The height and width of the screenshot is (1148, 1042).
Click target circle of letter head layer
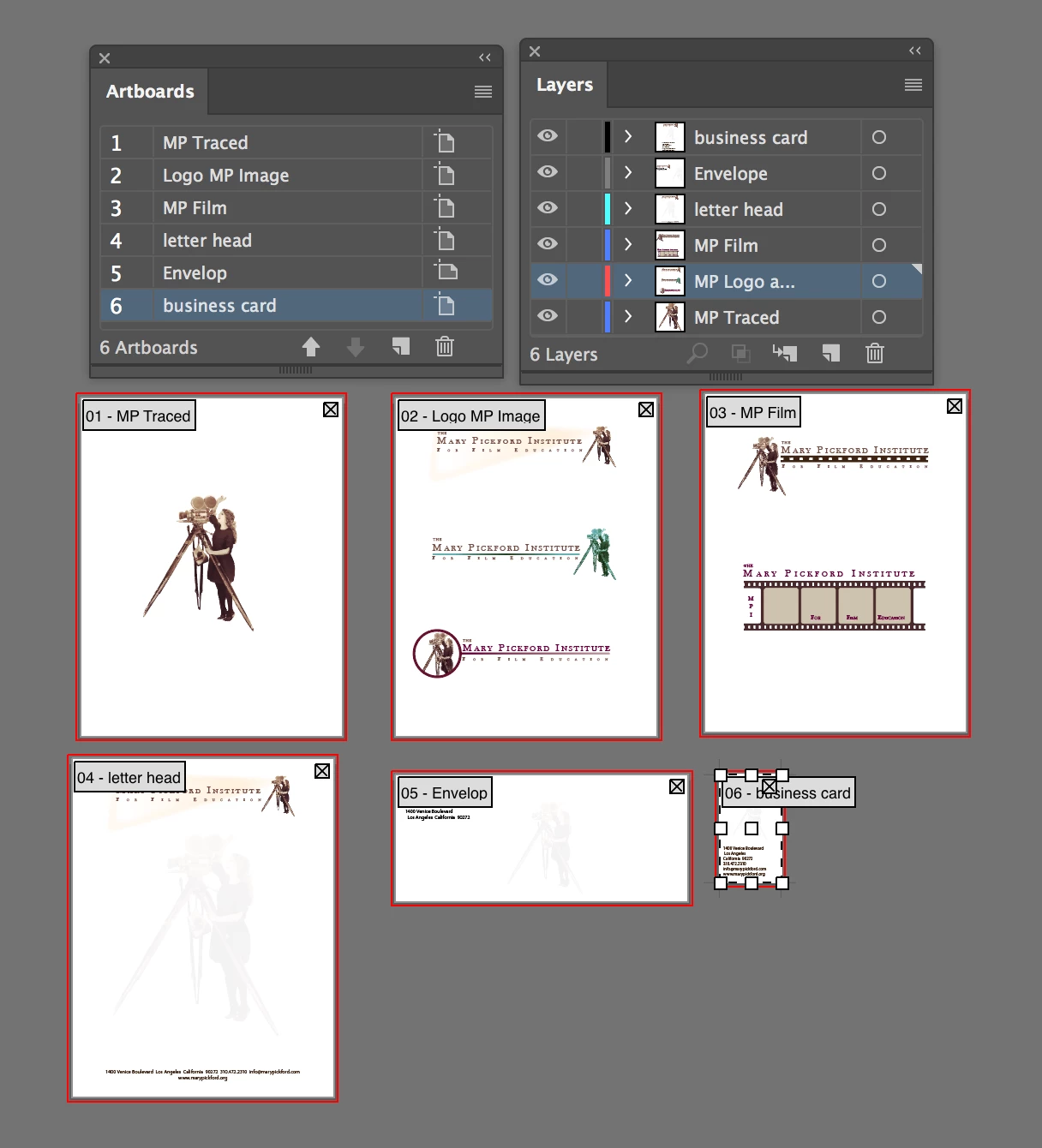pos(879,209)
